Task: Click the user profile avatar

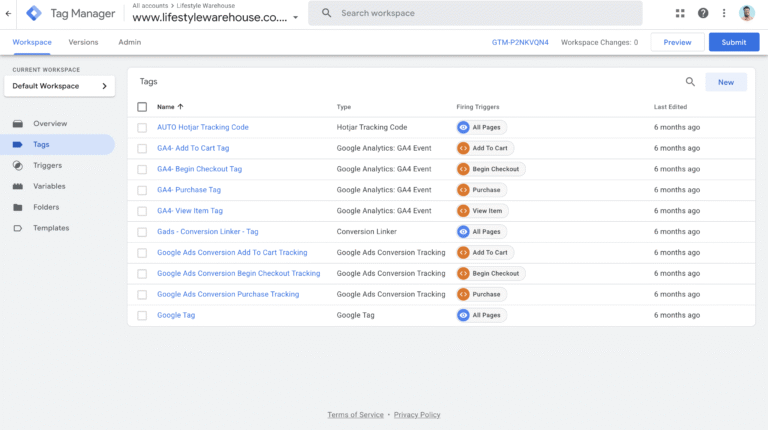Action: coord(748,13)
